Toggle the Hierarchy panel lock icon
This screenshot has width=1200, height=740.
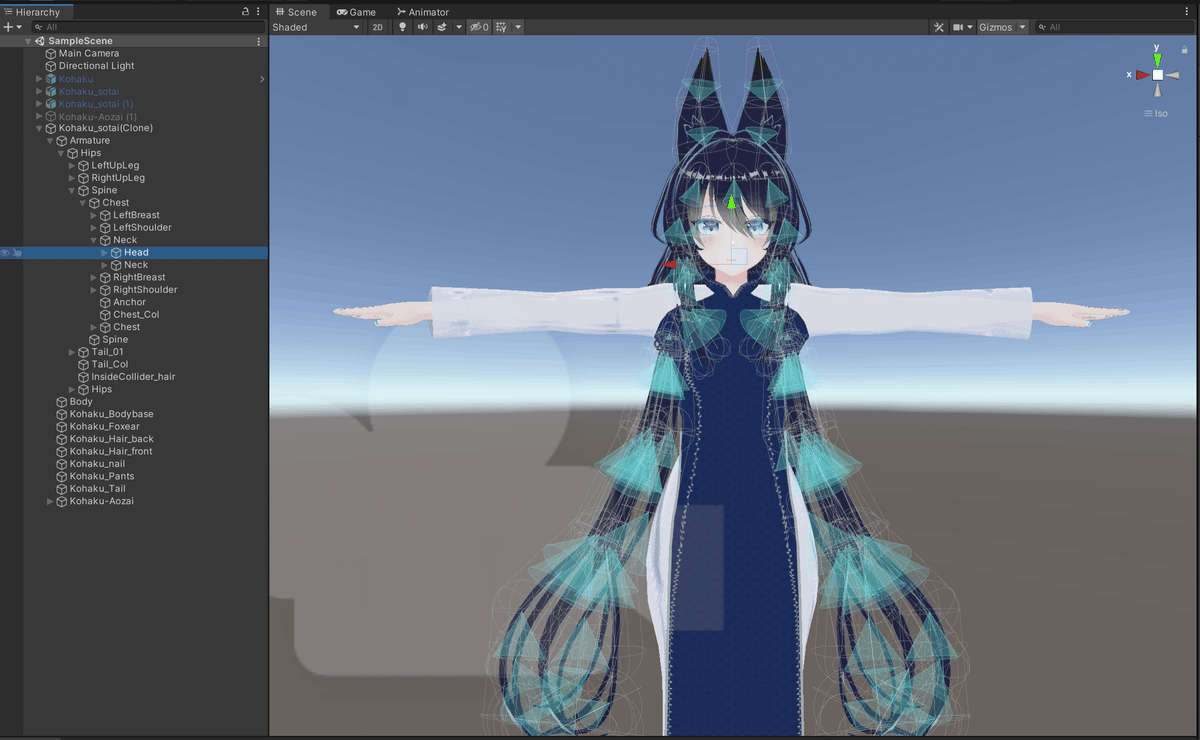tap(246, 12)
